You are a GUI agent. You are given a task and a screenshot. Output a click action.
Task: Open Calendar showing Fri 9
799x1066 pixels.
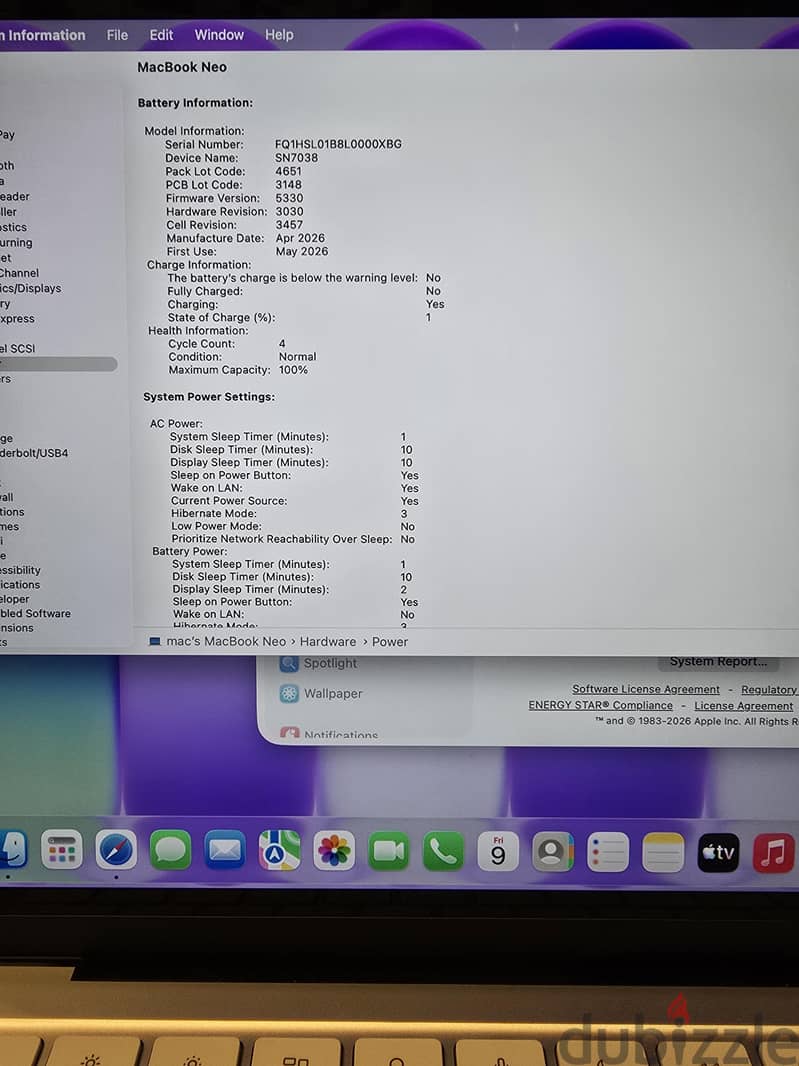click(x=498, y=851)
